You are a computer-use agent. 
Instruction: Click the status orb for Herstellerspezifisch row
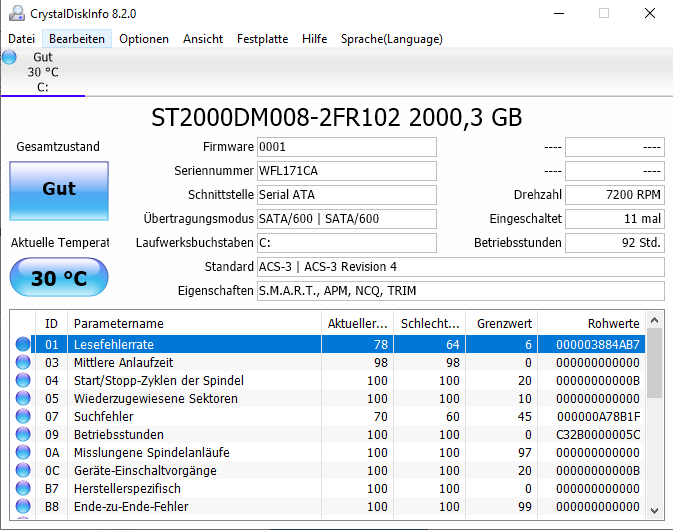tap(23, 488)
